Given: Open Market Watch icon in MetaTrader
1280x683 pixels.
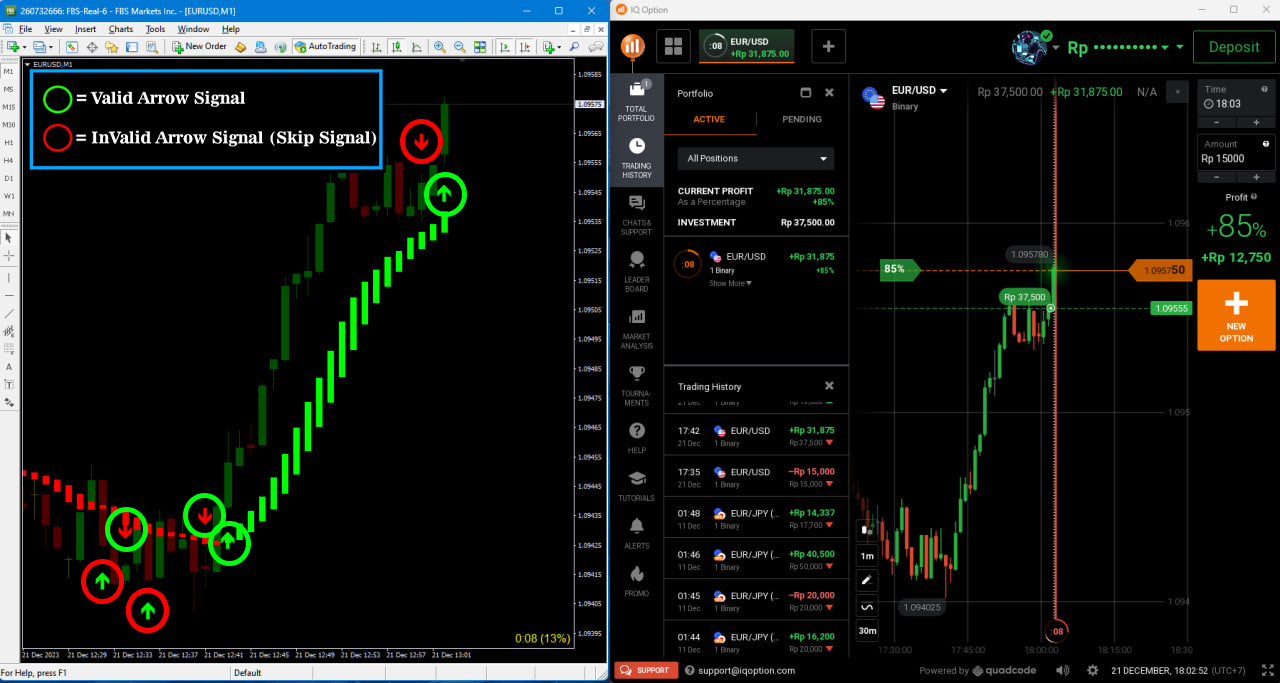Looking at the screenshot, I should [71, 46].
